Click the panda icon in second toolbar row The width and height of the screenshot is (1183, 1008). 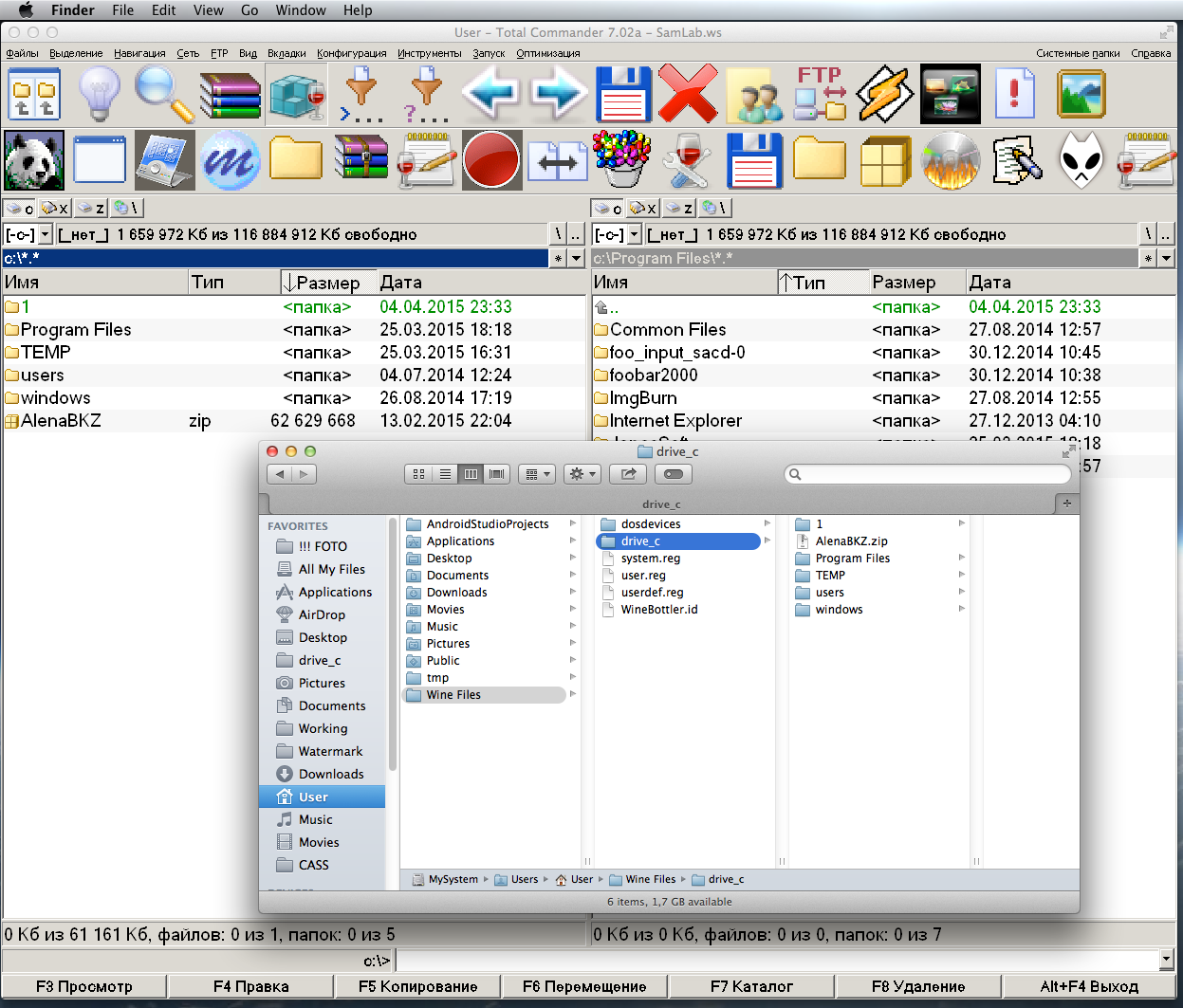(x=34, y=160)
